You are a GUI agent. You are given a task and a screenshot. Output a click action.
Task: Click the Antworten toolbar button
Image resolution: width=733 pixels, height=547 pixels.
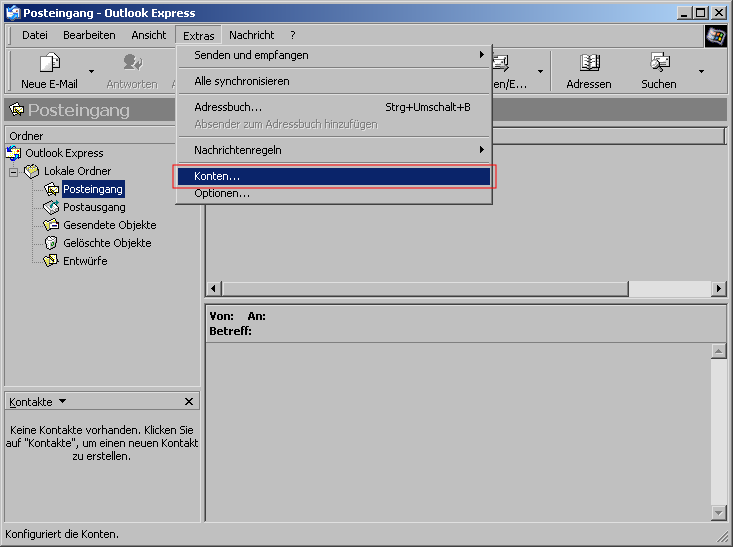point(132,71)
